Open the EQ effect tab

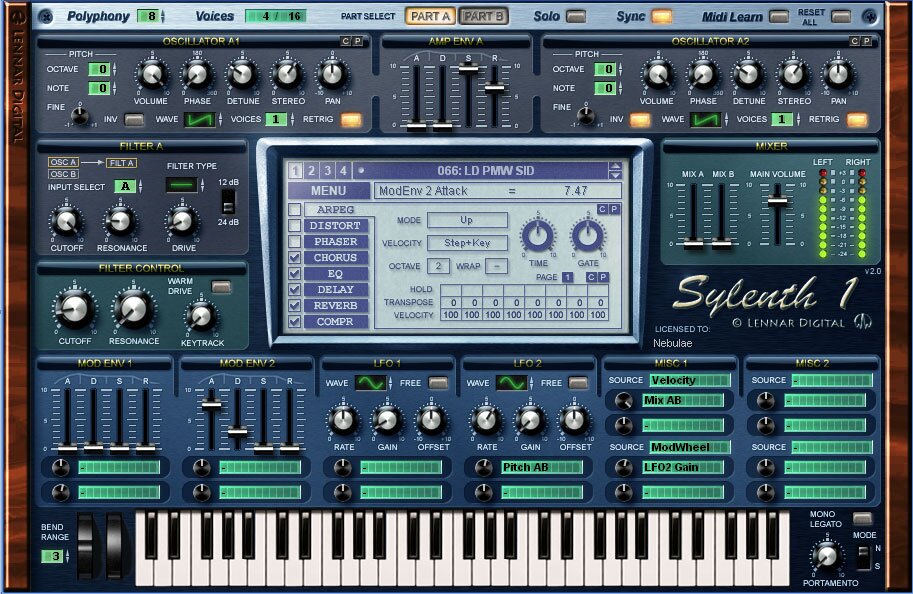(x=335, y=274)
